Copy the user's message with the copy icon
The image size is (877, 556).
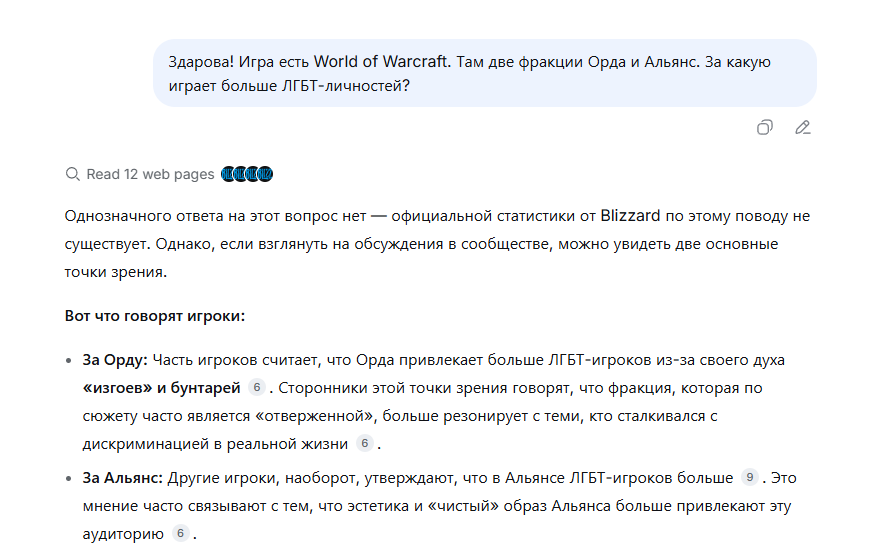tap(765, 128)
